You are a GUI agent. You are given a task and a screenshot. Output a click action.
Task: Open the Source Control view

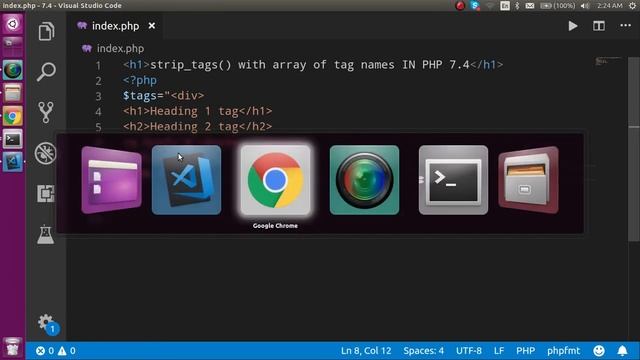(46, 112)
